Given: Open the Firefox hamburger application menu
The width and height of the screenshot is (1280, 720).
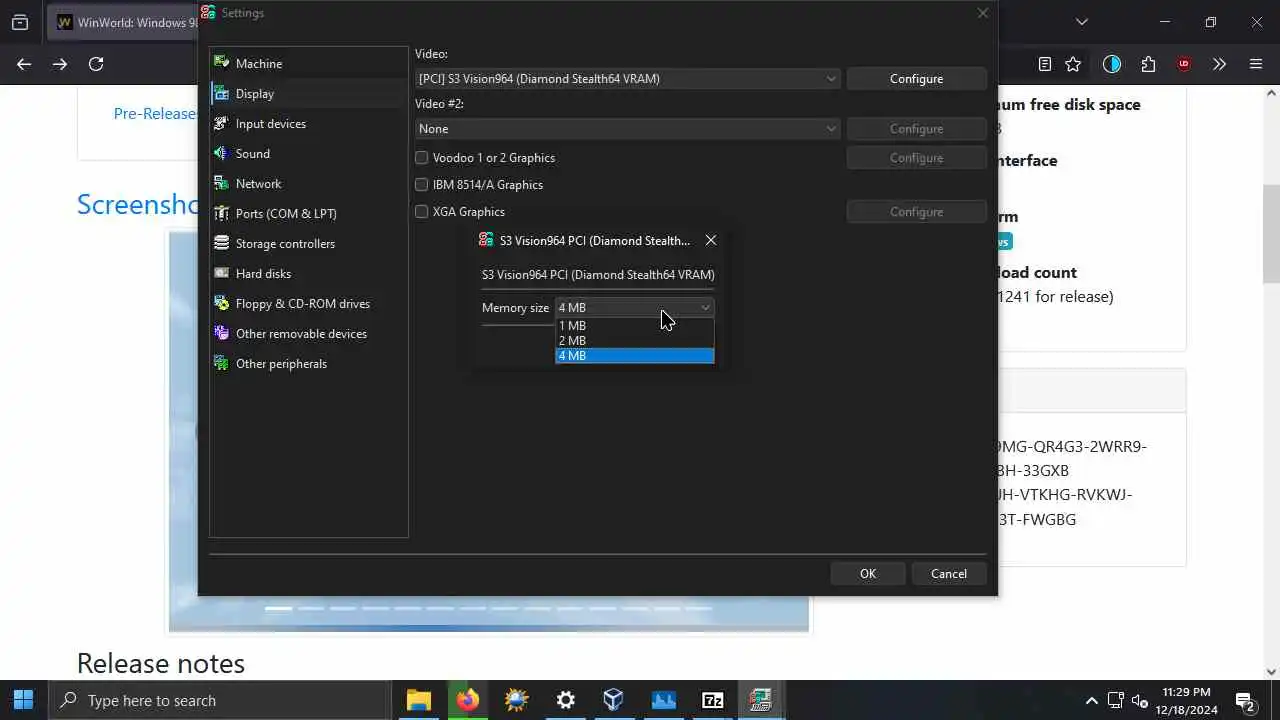Looking at the screenshot, I should 1256,64.
